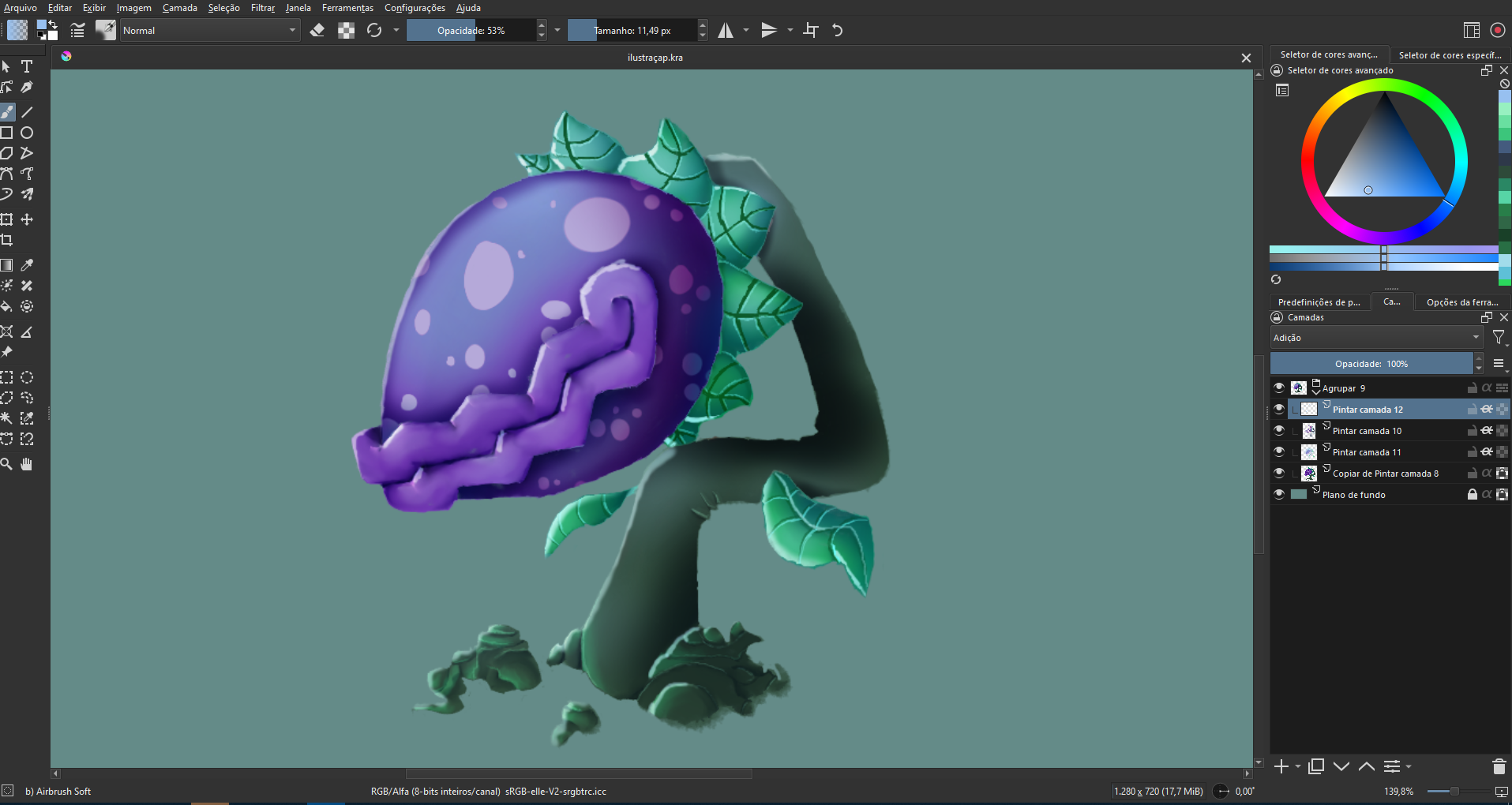Expand the add layer options arrow
Screen dimensions: 1512x805
pos(1298,767)
